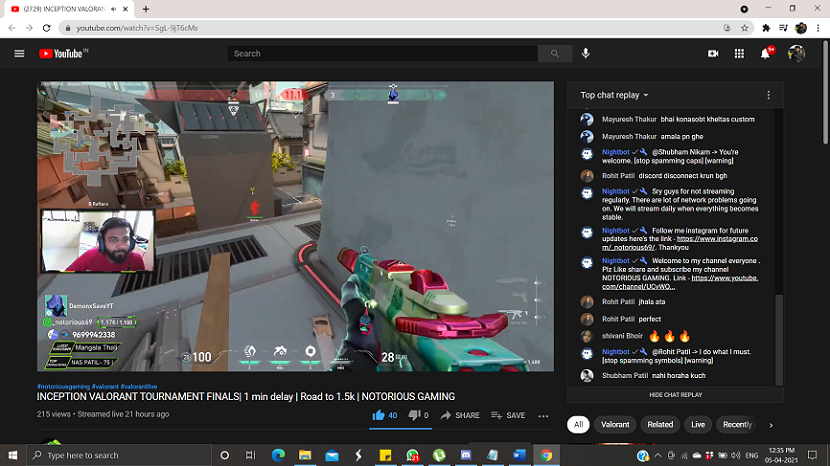Open the YouTube apps grid
Screen dimensions: 830x466
[739, 53]
